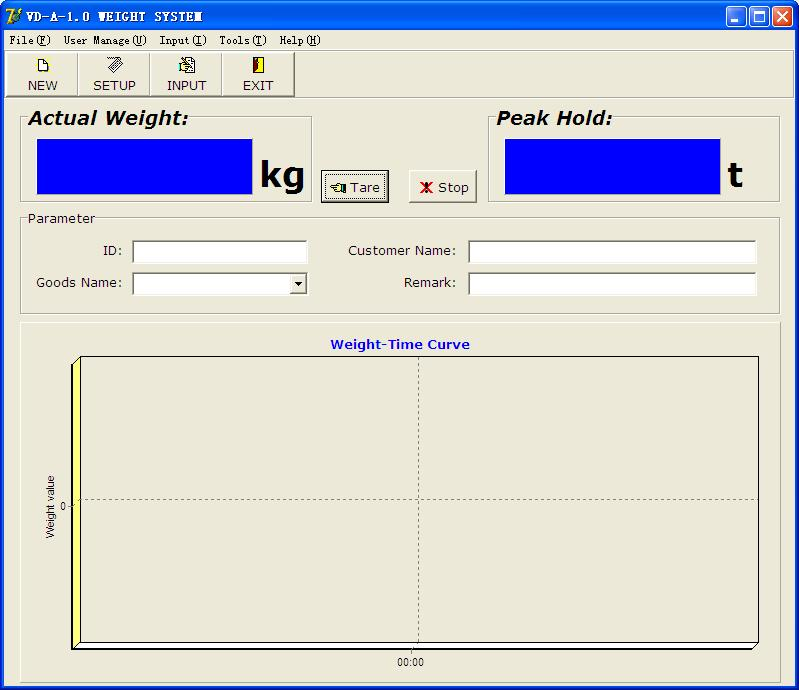This screenshot has height=690, width=799.
Task: Open the Tools menu
Action: (242, 41)
